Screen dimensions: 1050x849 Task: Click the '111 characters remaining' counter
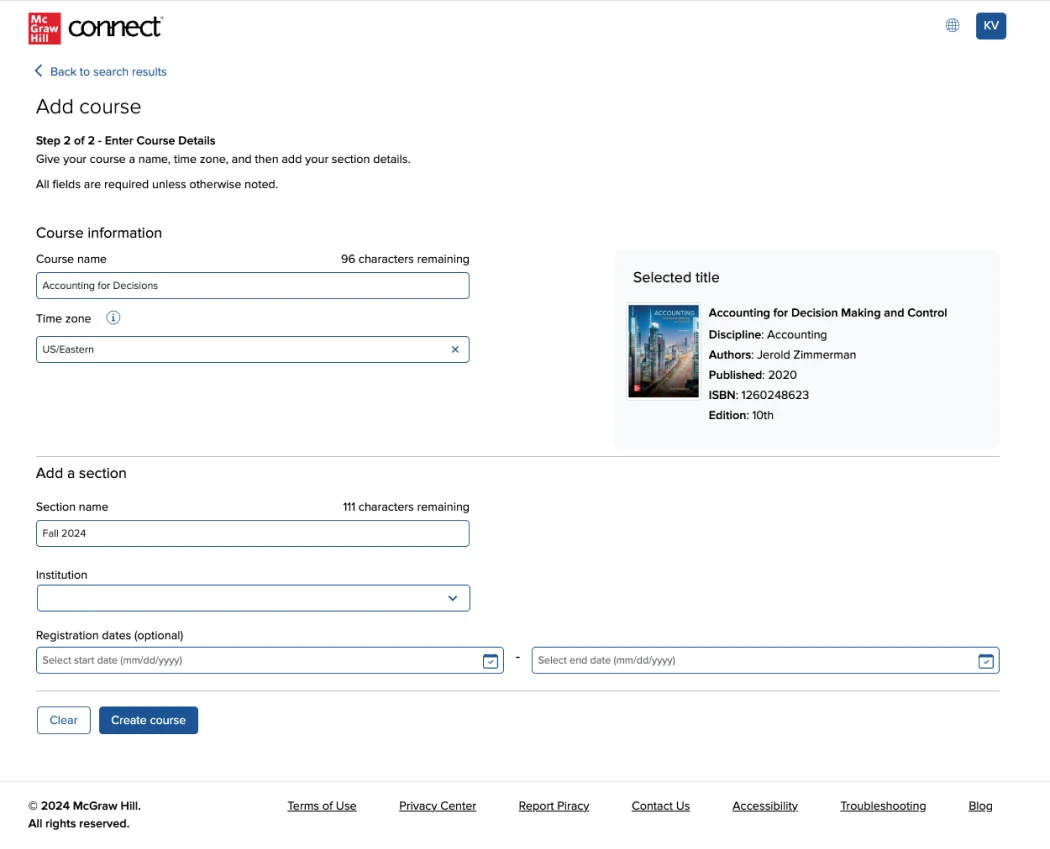pos(406,507)
